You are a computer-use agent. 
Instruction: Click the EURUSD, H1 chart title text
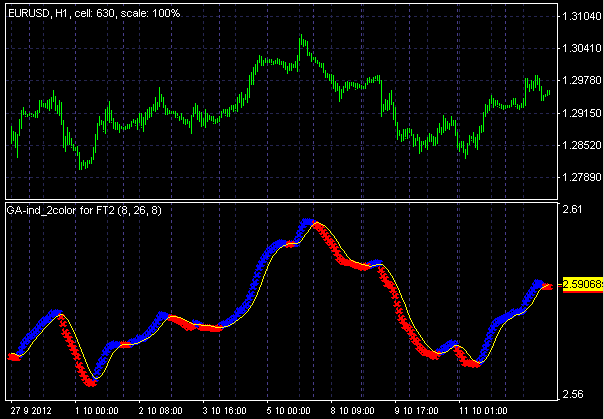pos(94,14)
